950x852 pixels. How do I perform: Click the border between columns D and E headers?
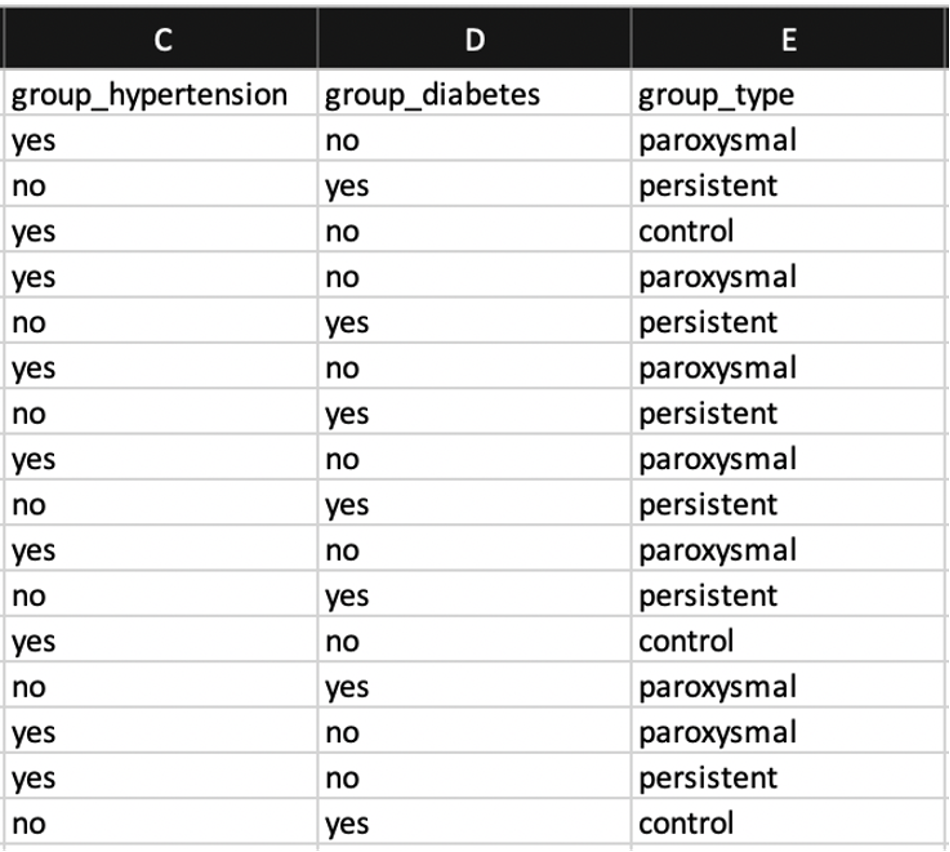pyautogui.click(x=631, y=40)
